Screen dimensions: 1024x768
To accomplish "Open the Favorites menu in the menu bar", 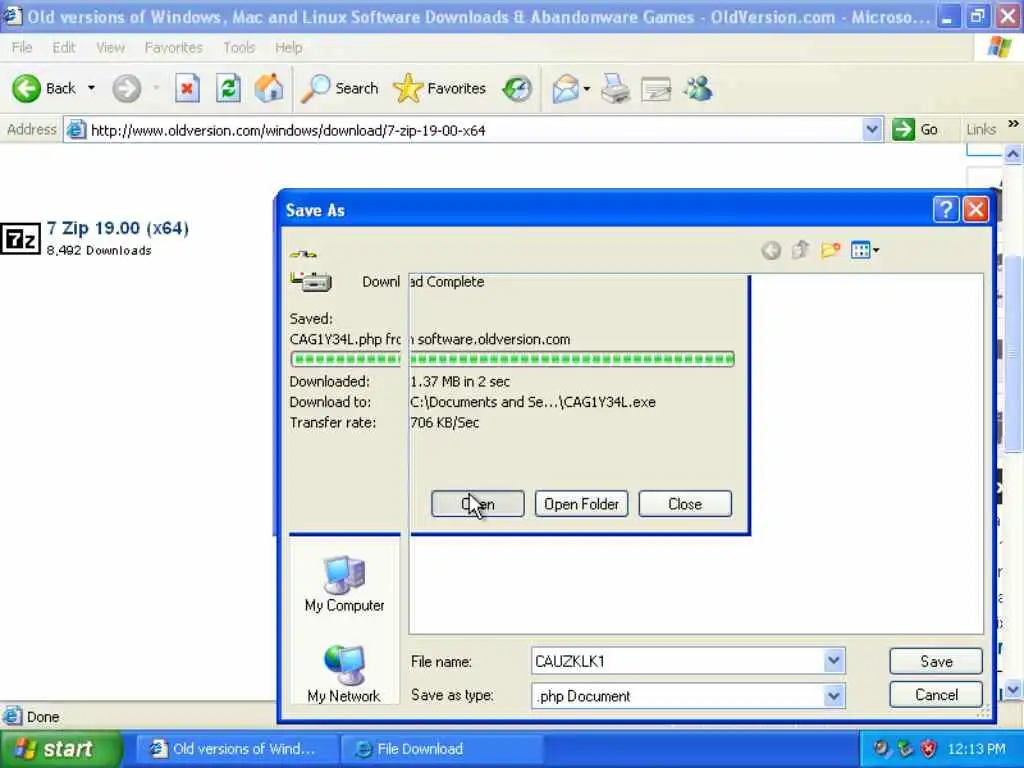I will point(174,48).
